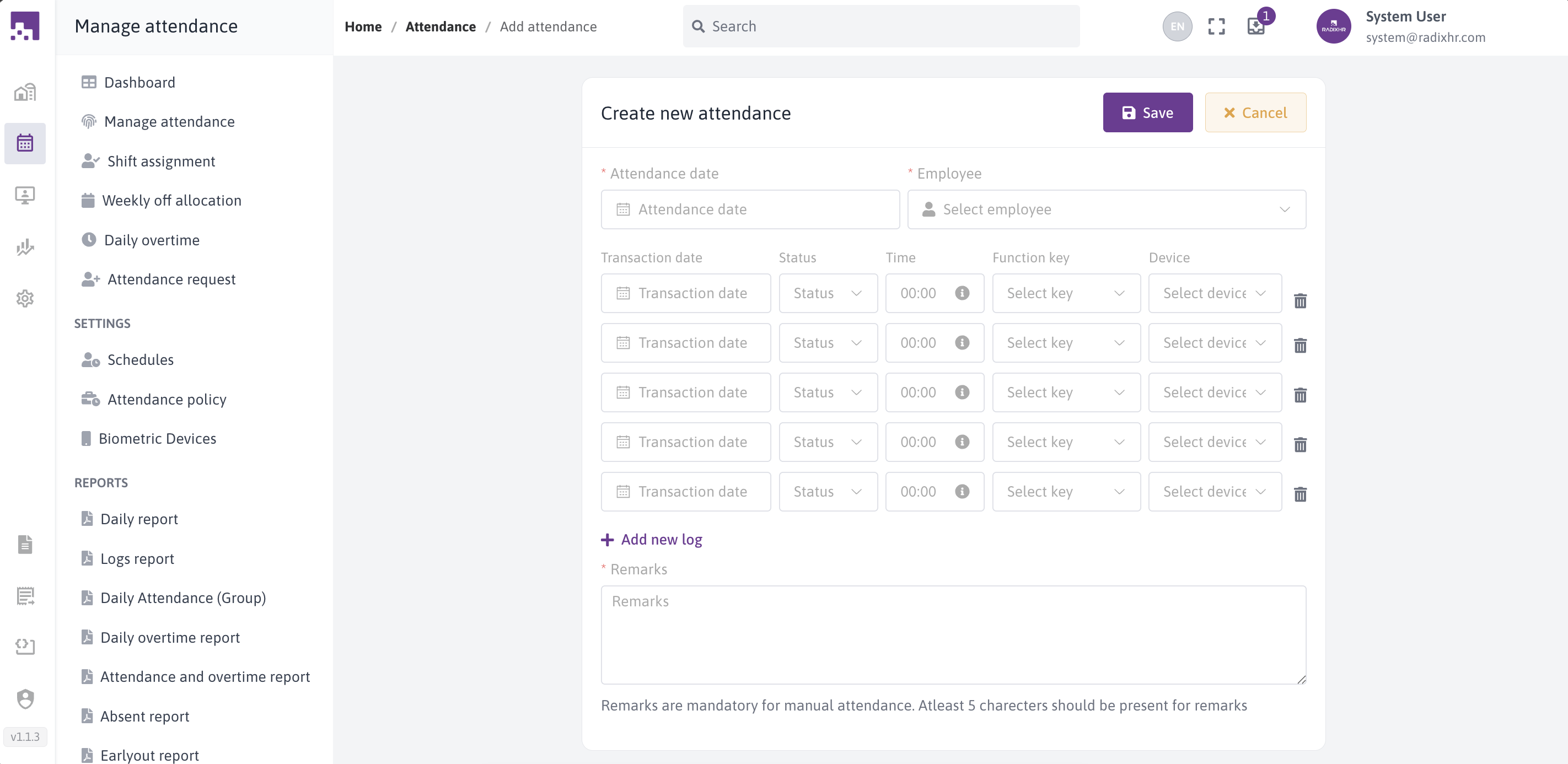
Task: Click the EN language circle icon
Action: 1176,26
